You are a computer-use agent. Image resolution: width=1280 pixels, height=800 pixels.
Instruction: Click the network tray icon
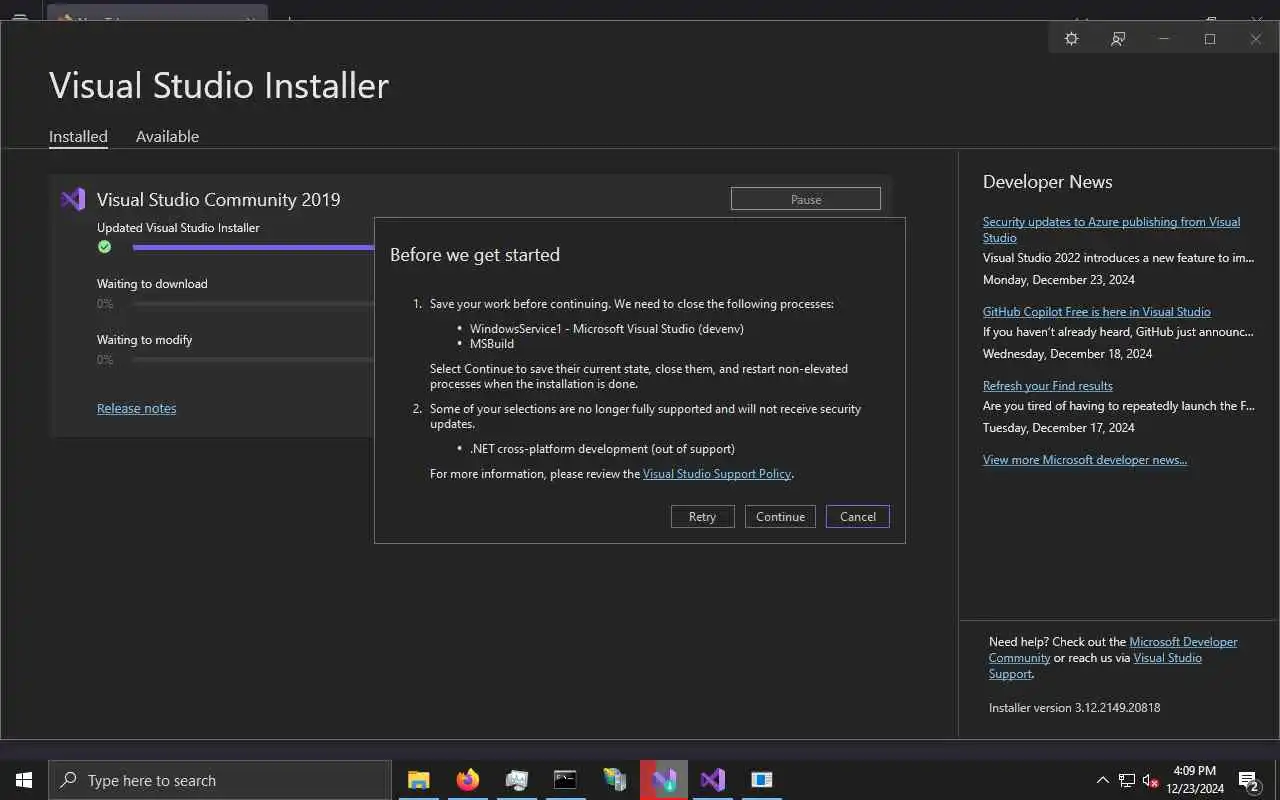coord(1127,780)
